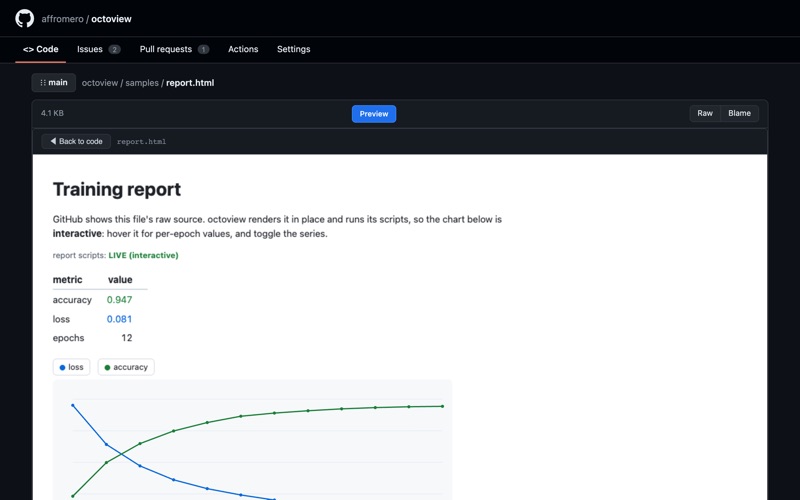Image resolution: width=800 pixels, height=500 pixels.
Task: Click the first loss data point on chart
Action: (x=72, y=405)
